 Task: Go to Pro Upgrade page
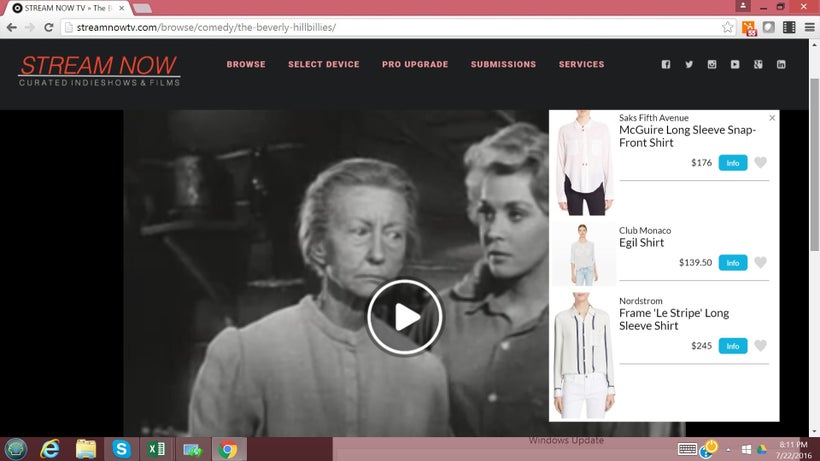point(415,64)
